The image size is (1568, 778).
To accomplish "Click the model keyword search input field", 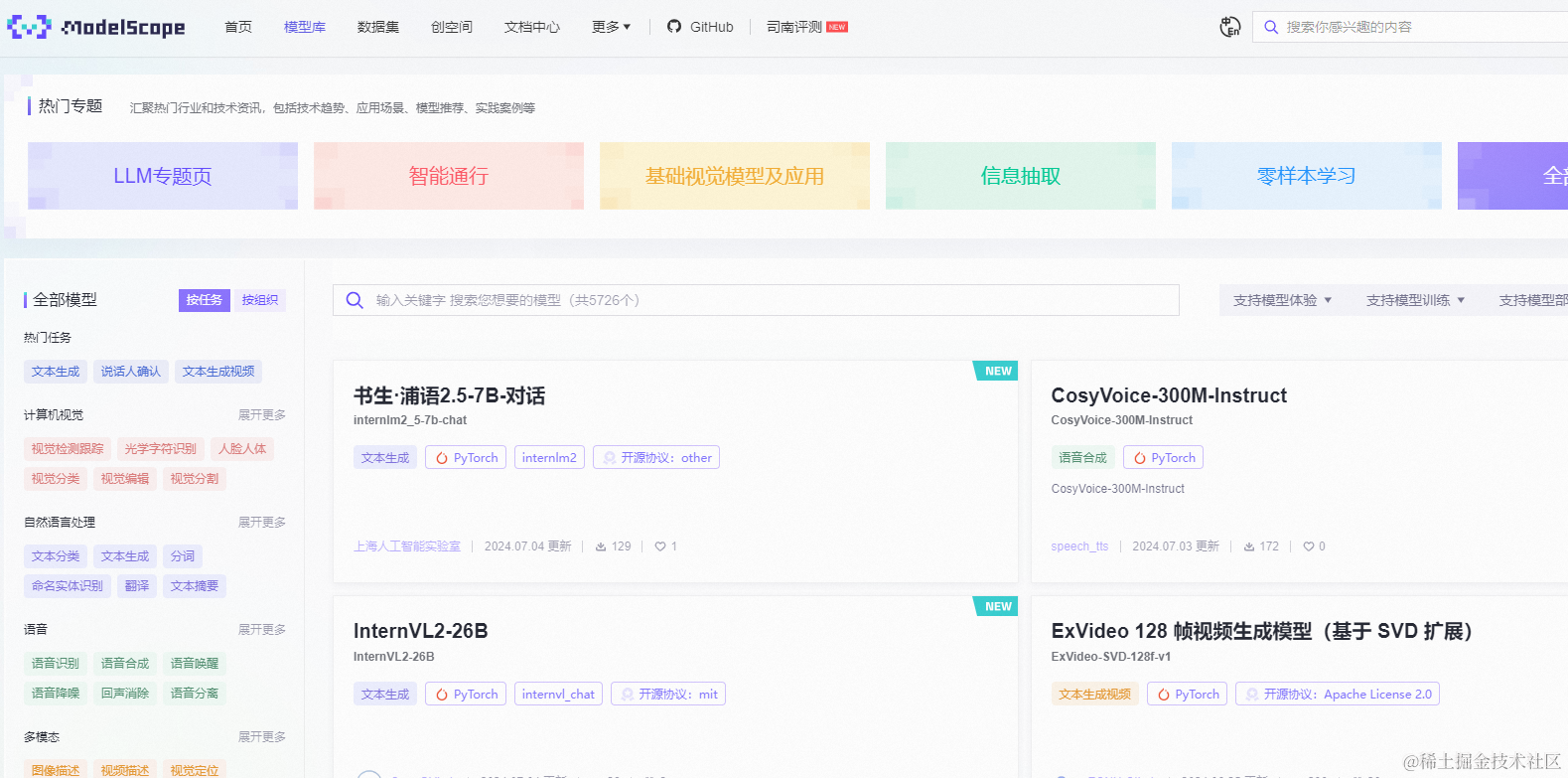I will pos(756,300).
